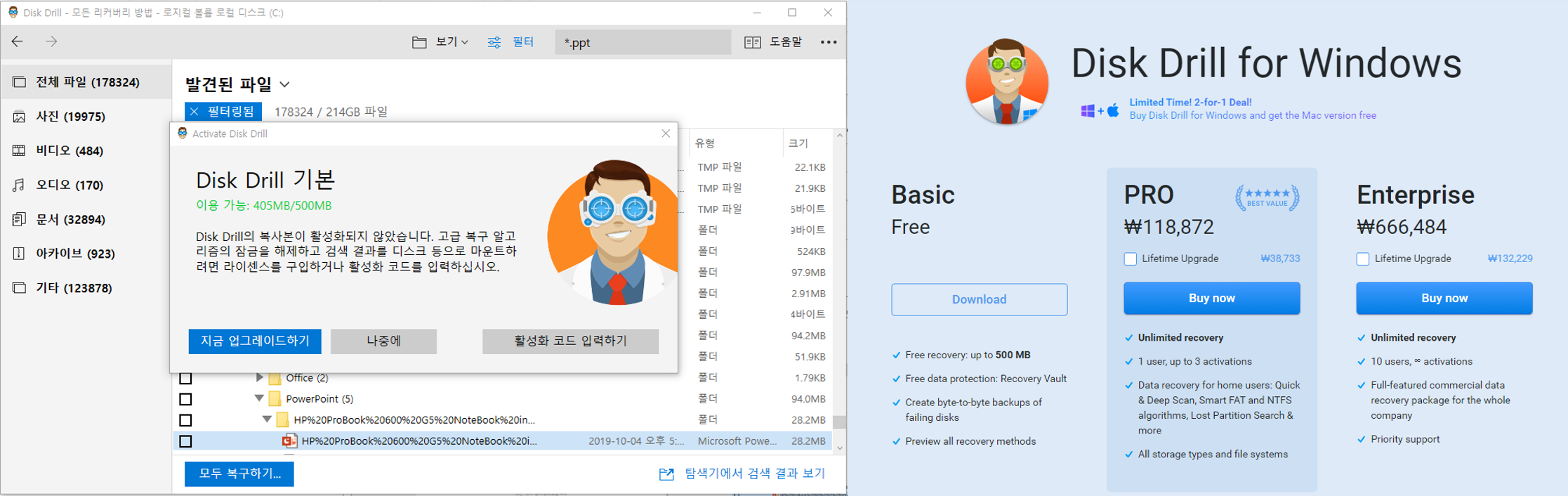
Task: Open the three-dots more options menu
Action: [x=828, y=42]
